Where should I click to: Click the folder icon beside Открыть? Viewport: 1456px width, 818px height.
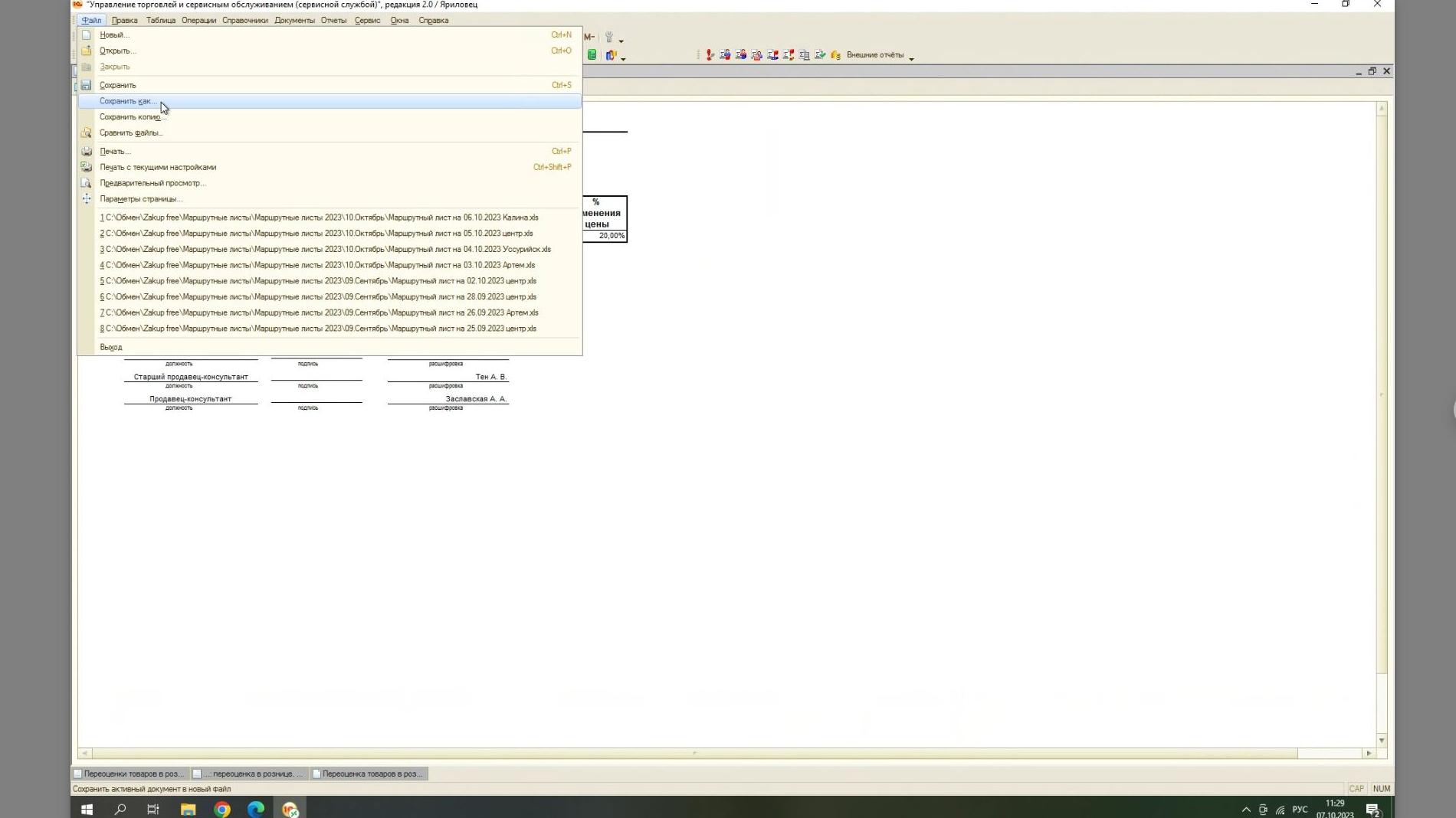[87, 51]
